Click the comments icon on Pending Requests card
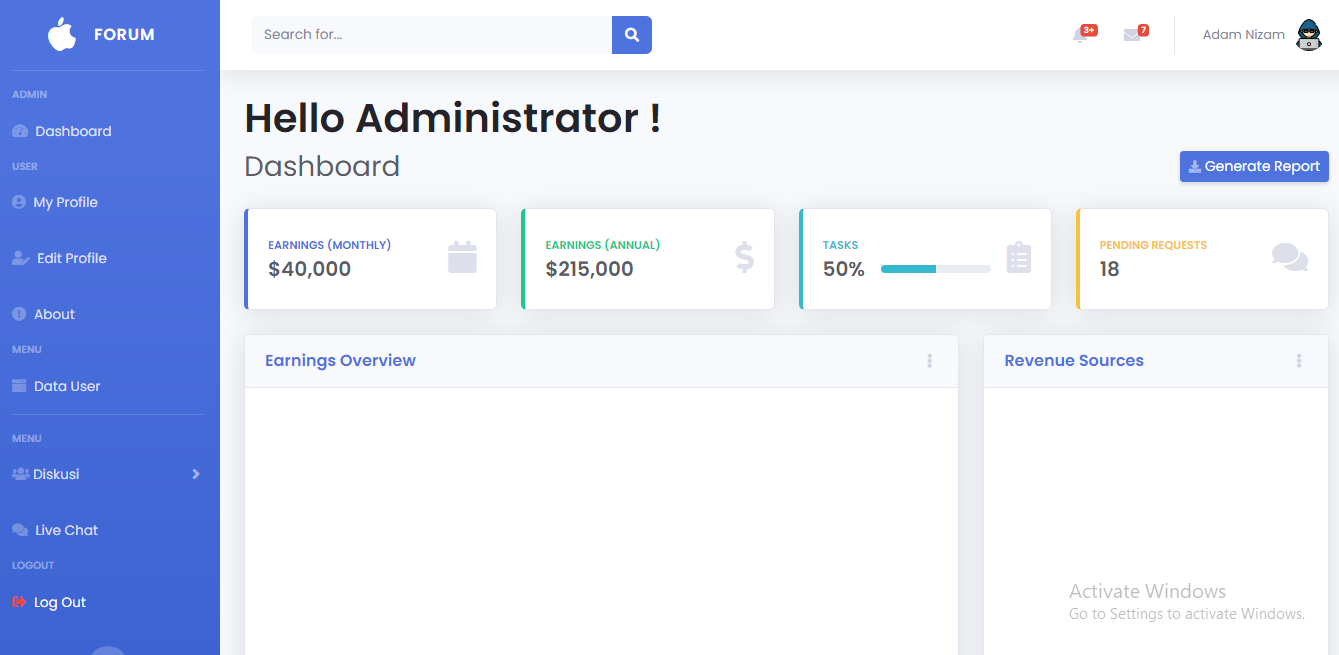This screenshot has width=1339, height=655. coord(1289,257)
